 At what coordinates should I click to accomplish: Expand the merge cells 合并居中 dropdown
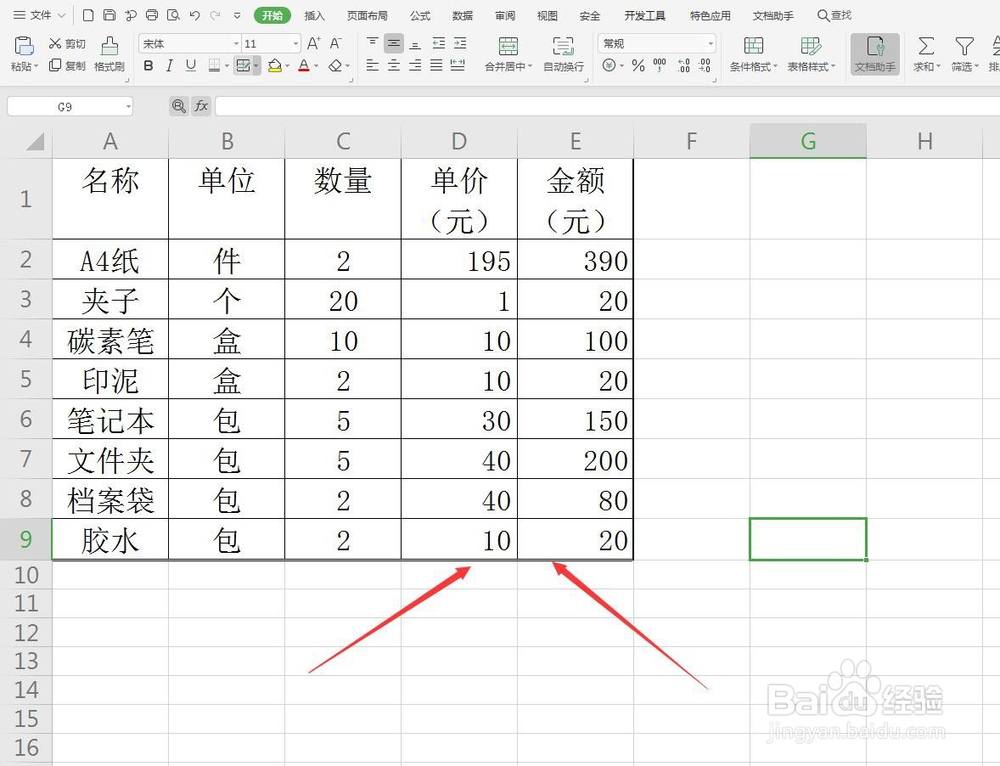click(x=529, y=65)
